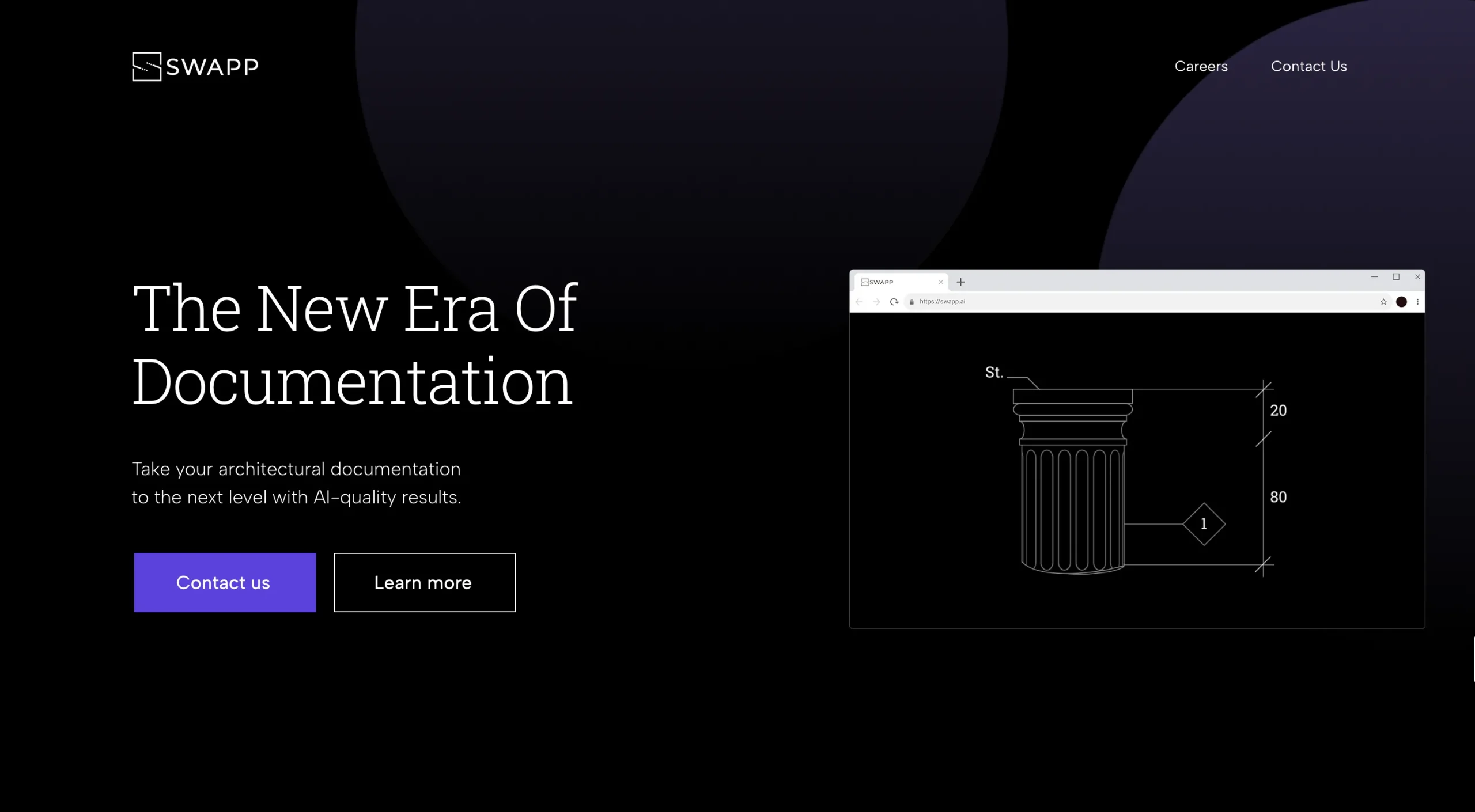Open Contact Us in the navigation
Viewport: 1475px width, 812px height.
[1308, 66]
